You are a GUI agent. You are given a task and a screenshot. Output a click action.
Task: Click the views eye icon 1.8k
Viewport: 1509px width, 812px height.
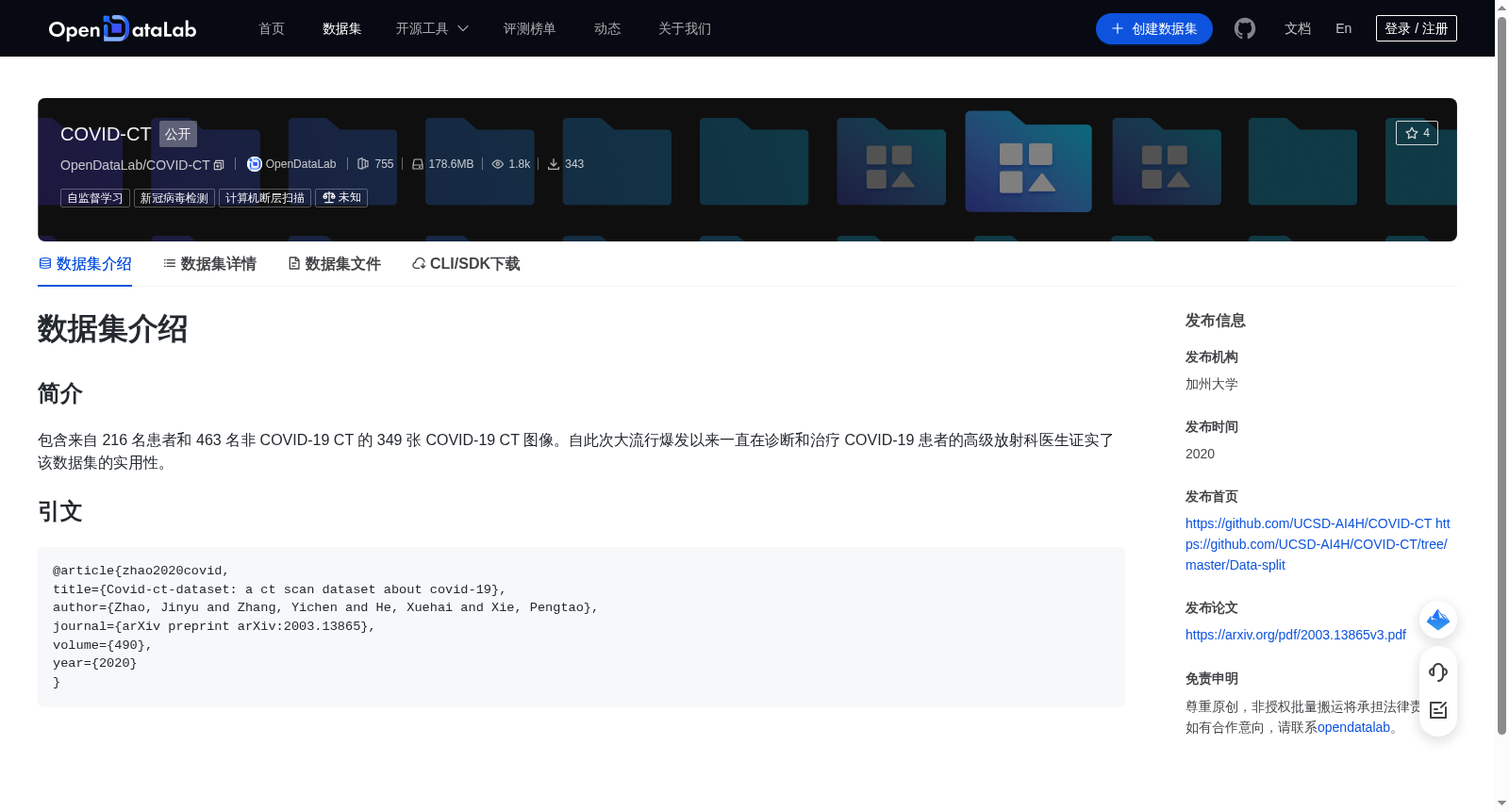tap(498, 164)
